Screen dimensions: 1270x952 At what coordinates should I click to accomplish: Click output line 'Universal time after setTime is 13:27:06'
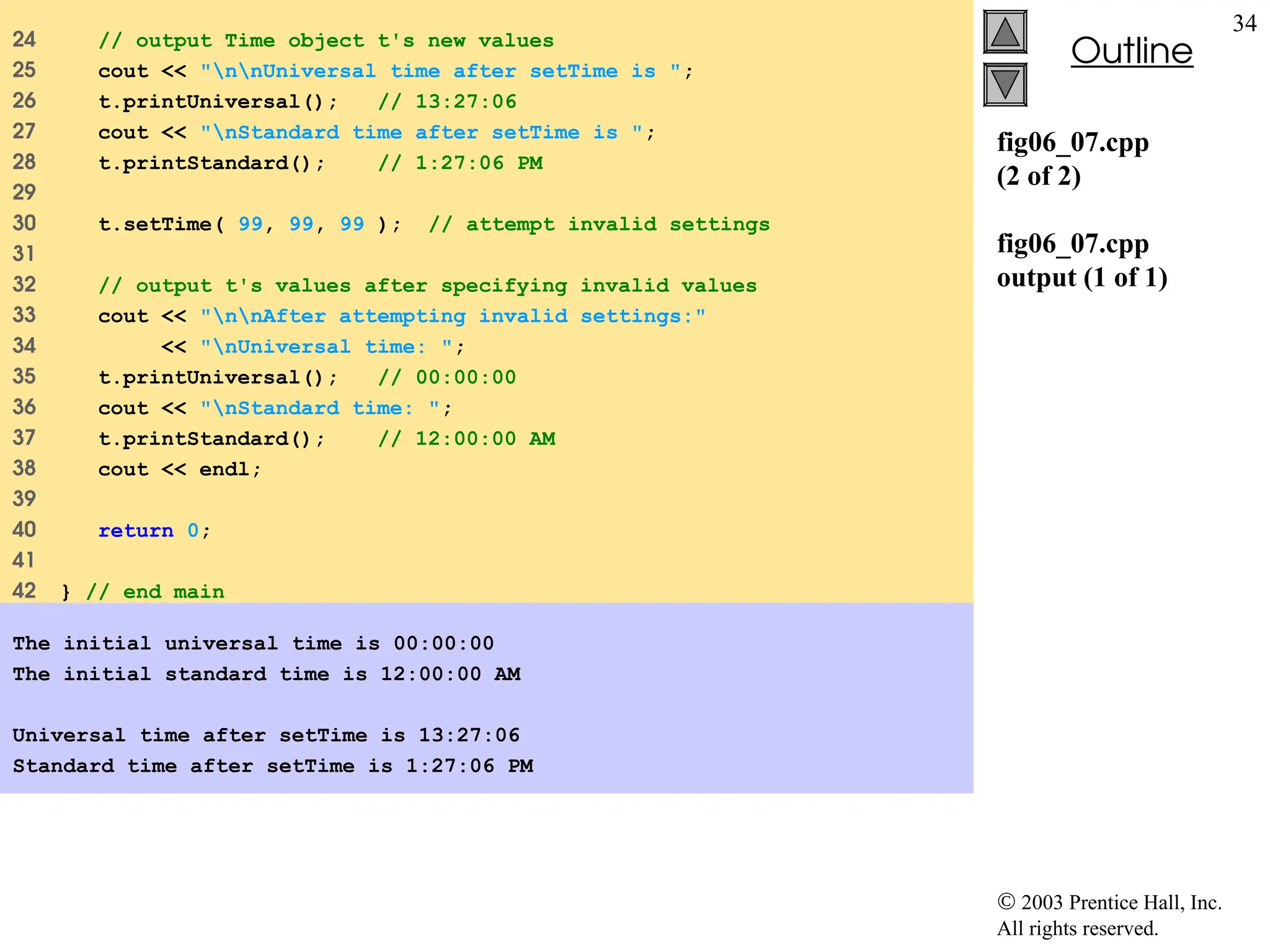[x=266, y=736]
